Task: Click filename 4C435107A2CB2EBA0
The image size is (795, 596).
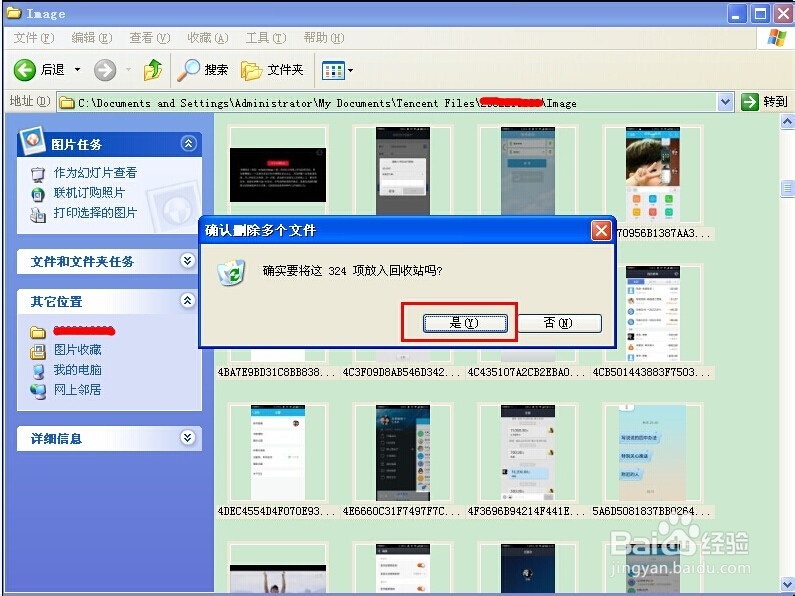Action: point(526,372)
